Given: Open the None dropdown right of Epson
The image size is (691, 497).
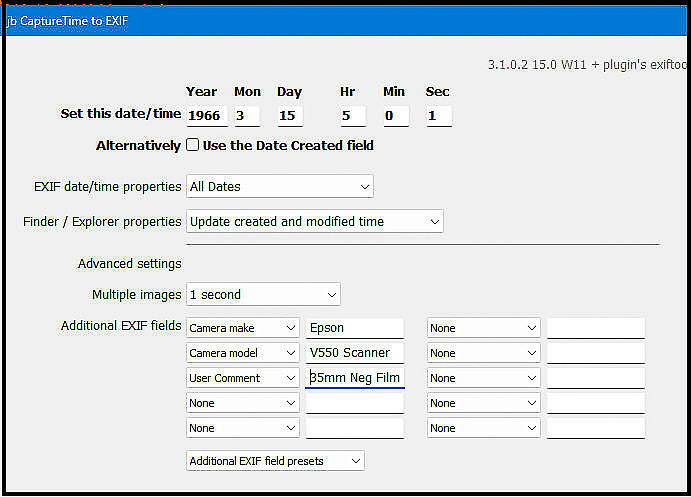Looking at the screenshot, I should (483, 328).
